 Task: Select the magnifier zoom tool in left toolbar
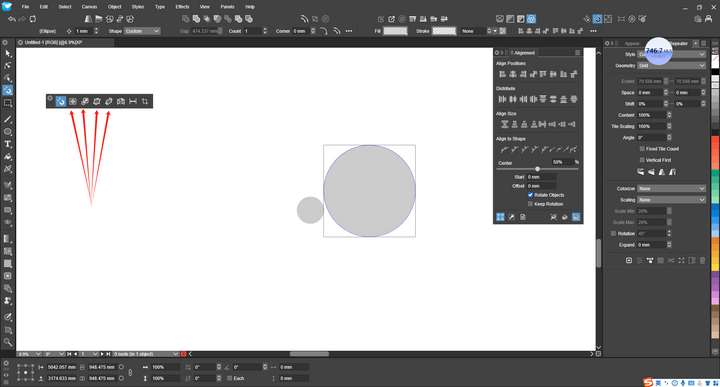(7, 342)
